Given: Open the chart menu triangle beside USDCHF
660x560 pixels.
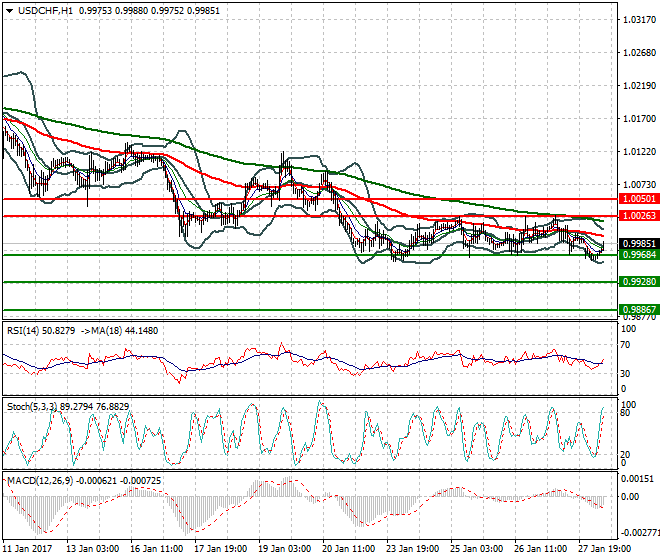Looking at the screenshot, I should [x=10, y=11].
